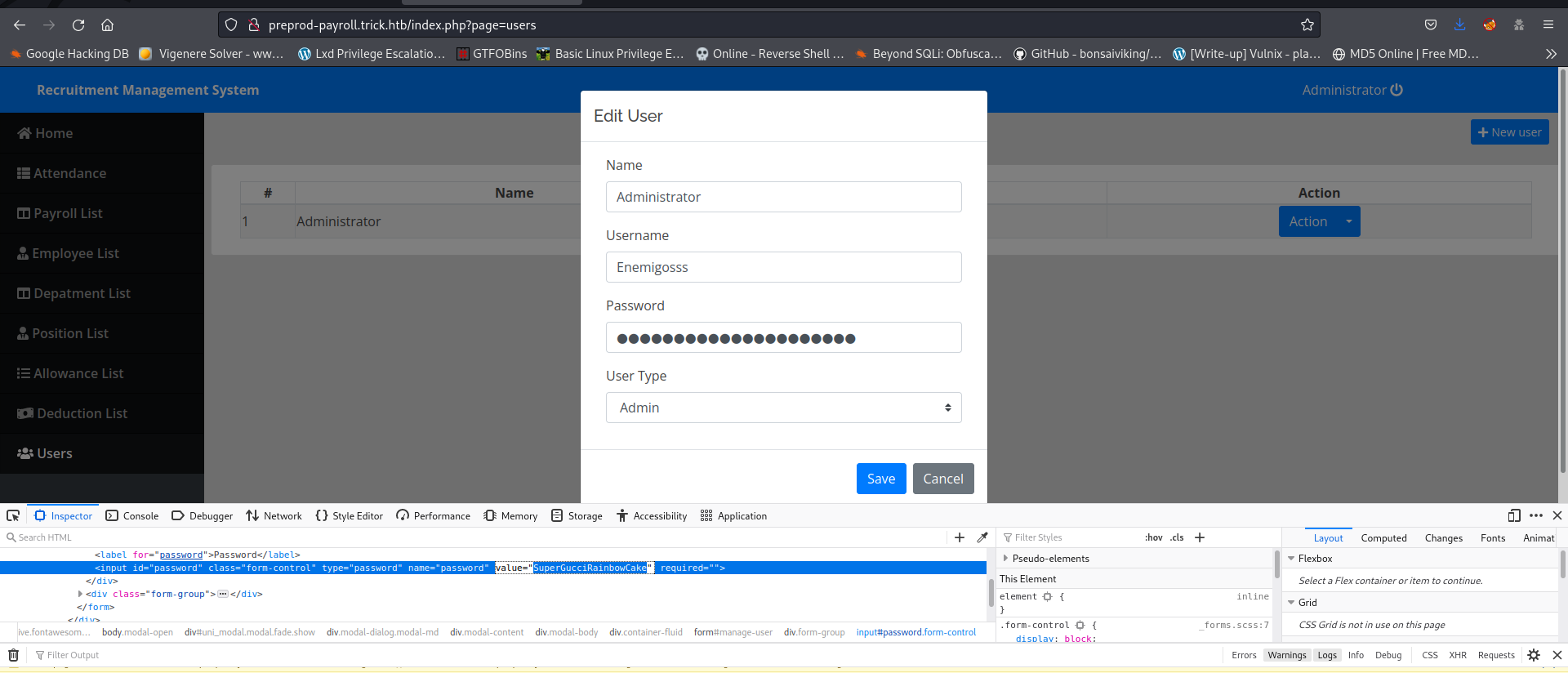
Task: Reload the page using the refresh icon
Action: pyautogui.click(x=78, y=25)
